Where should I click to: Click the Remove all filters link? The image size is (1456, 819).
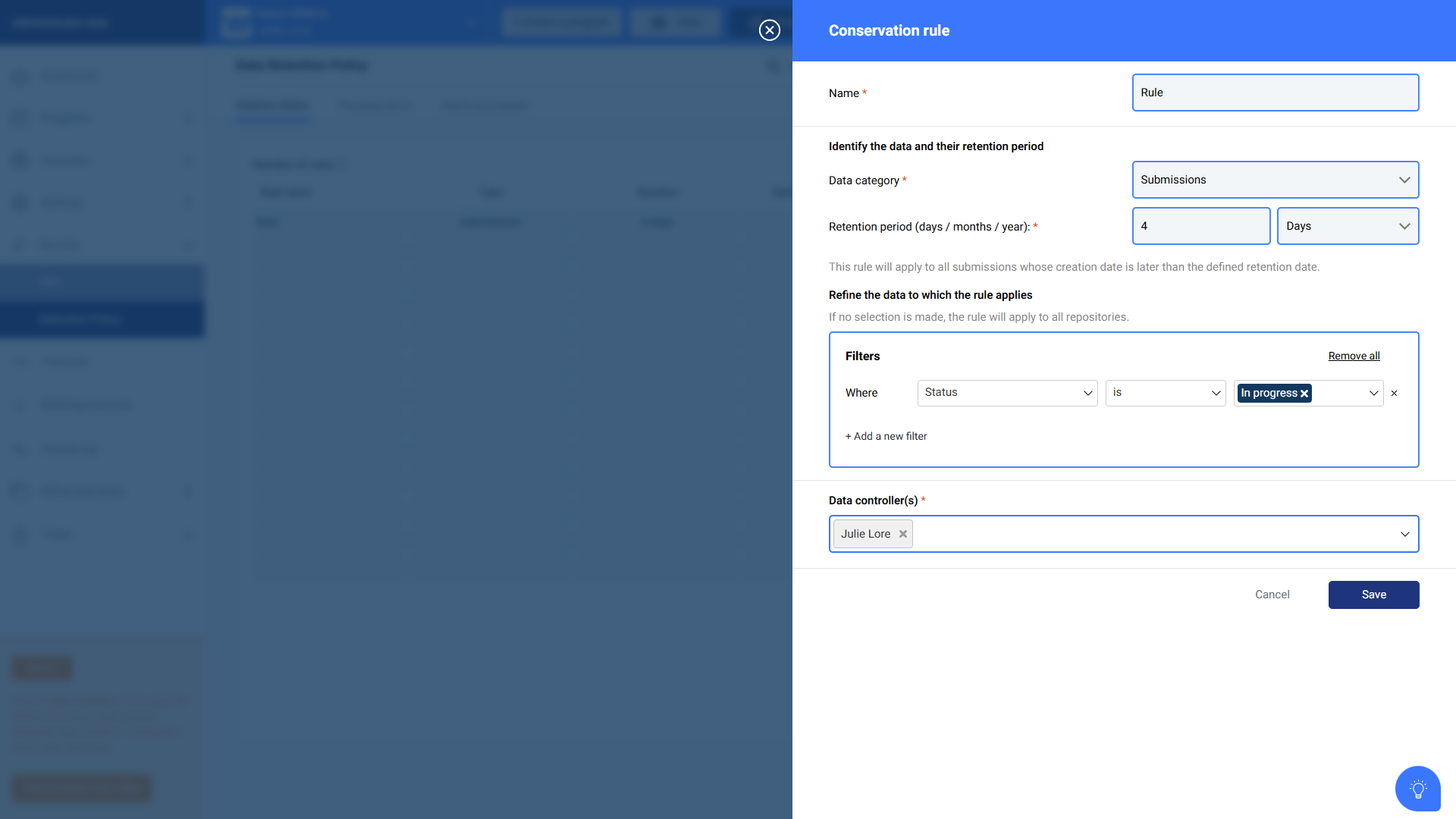point(1354,356)
